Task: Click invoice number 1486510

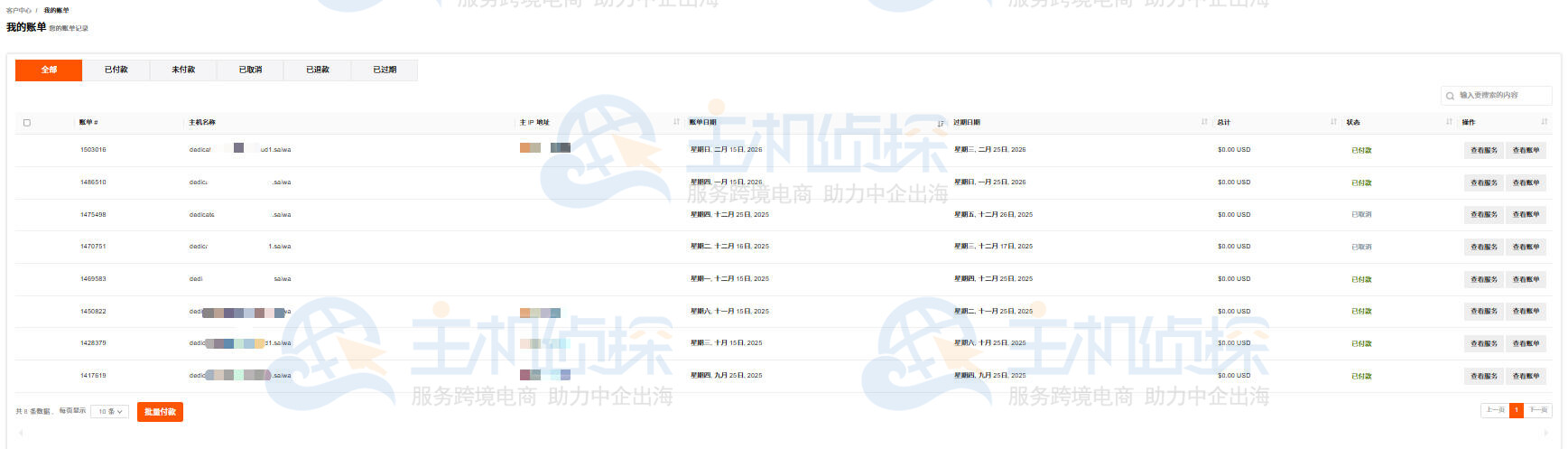Action: [93, 182]
